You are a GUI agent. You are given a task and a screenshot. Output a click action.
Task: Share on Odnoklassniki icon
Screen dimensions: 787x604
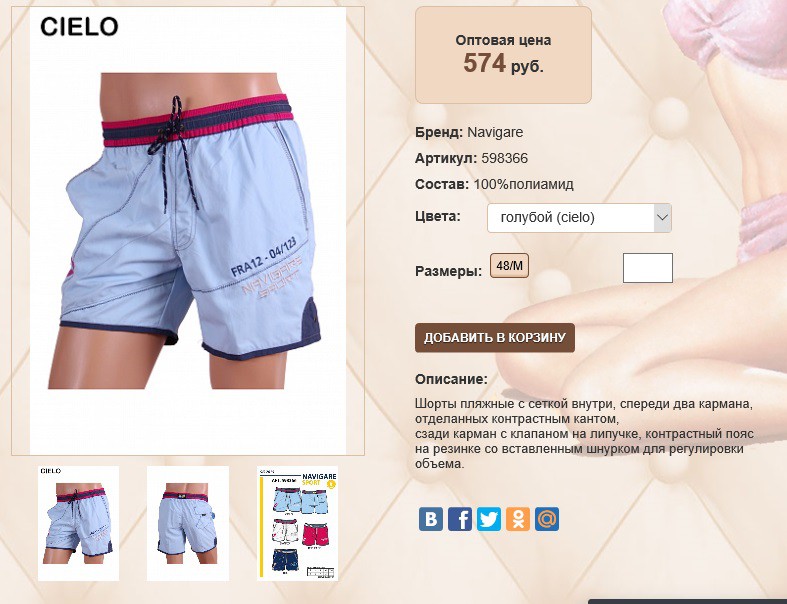518,519
